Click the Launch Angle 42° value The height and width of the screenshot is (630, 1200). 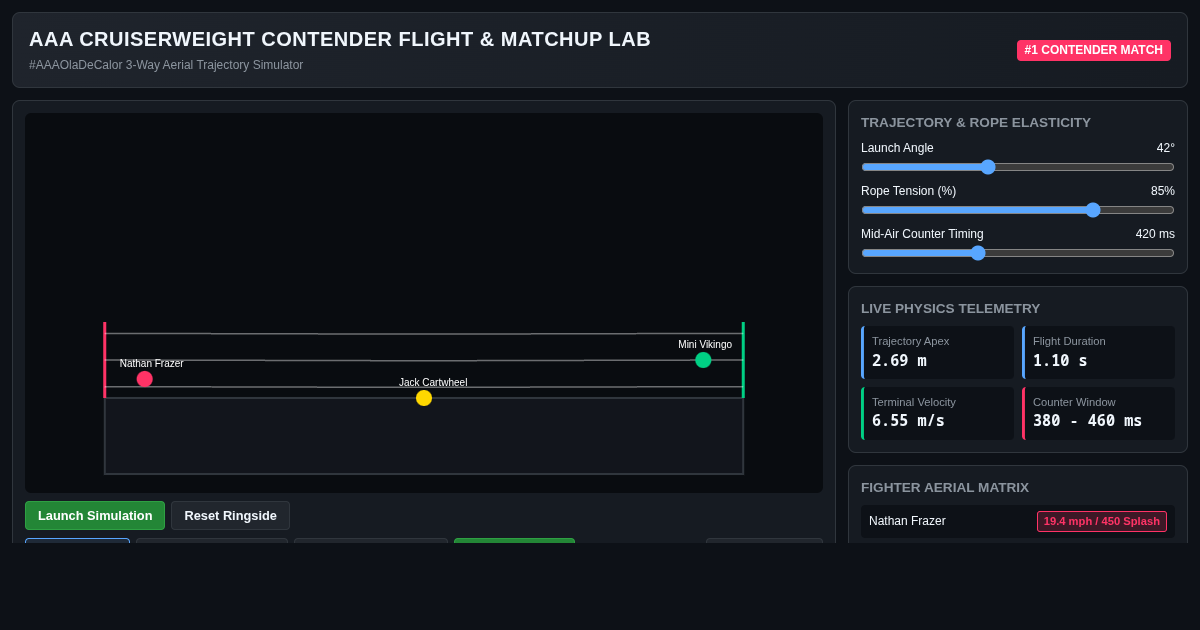tap(1166, 148)
